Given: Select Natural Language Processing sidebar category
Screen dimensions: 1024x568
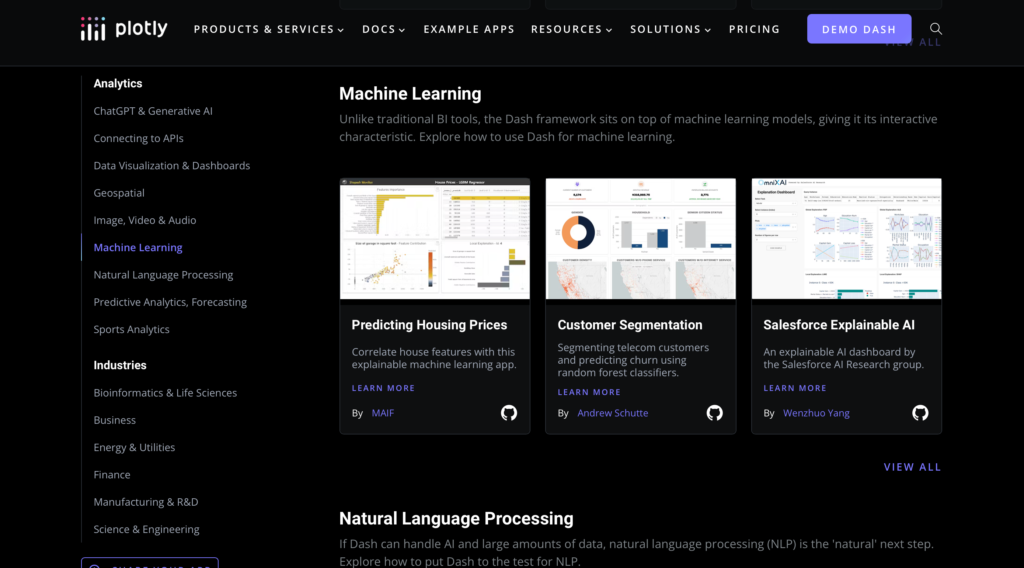Looking at the screenshot, I should (x=163, y=275).
